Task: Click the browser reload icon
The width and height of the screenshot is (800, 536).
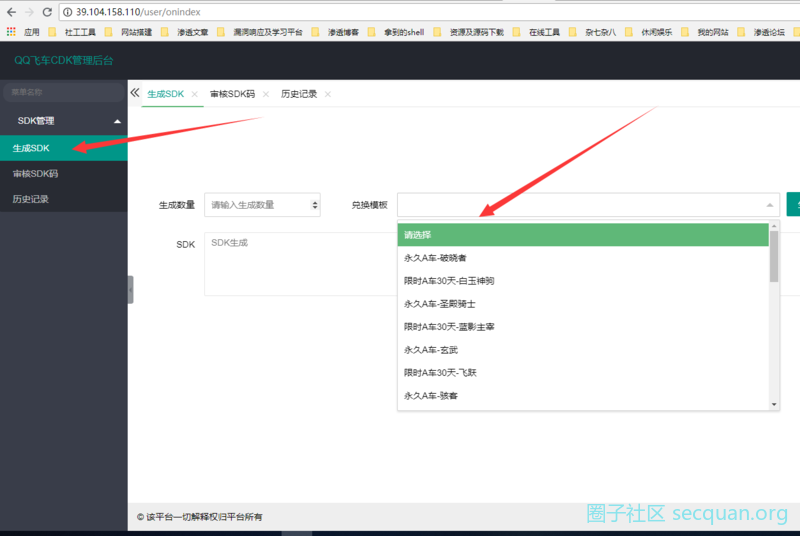Action: click(x=47, y=11)
